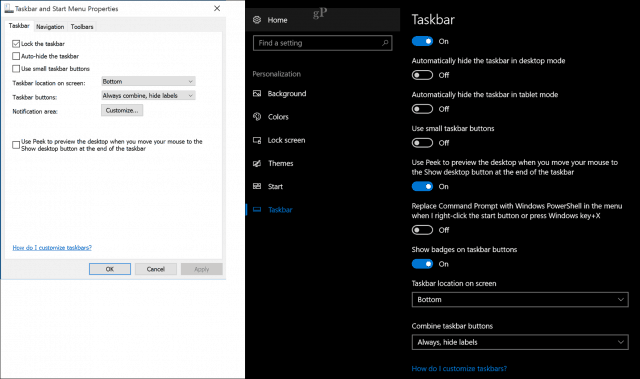Switch to the Toolbars tab
This screenshot has height=379, width=640.
tap(82, 27)
